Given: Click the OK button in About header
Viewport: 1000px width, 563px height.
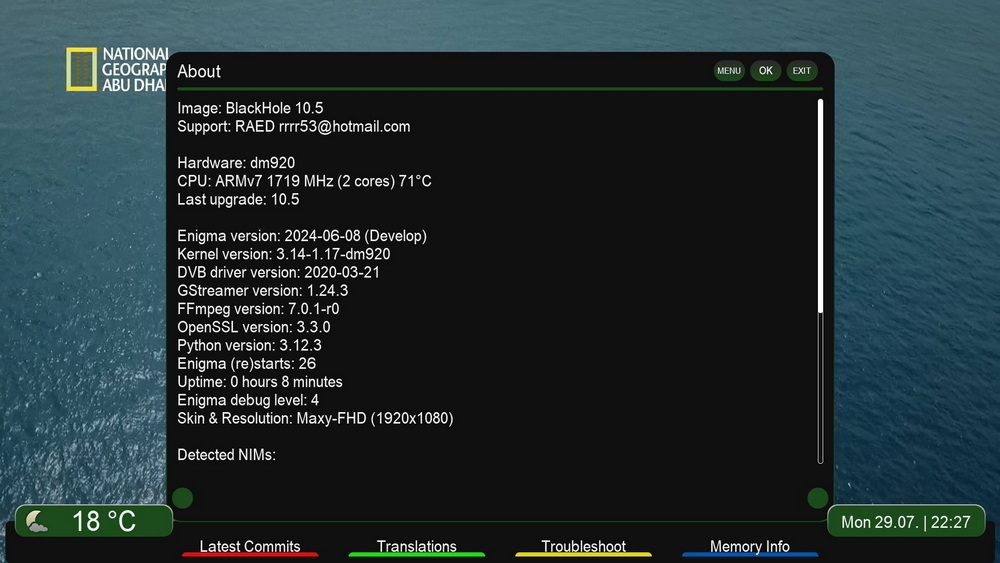Looking at the screenshot, I should click(x=765, y=71).
